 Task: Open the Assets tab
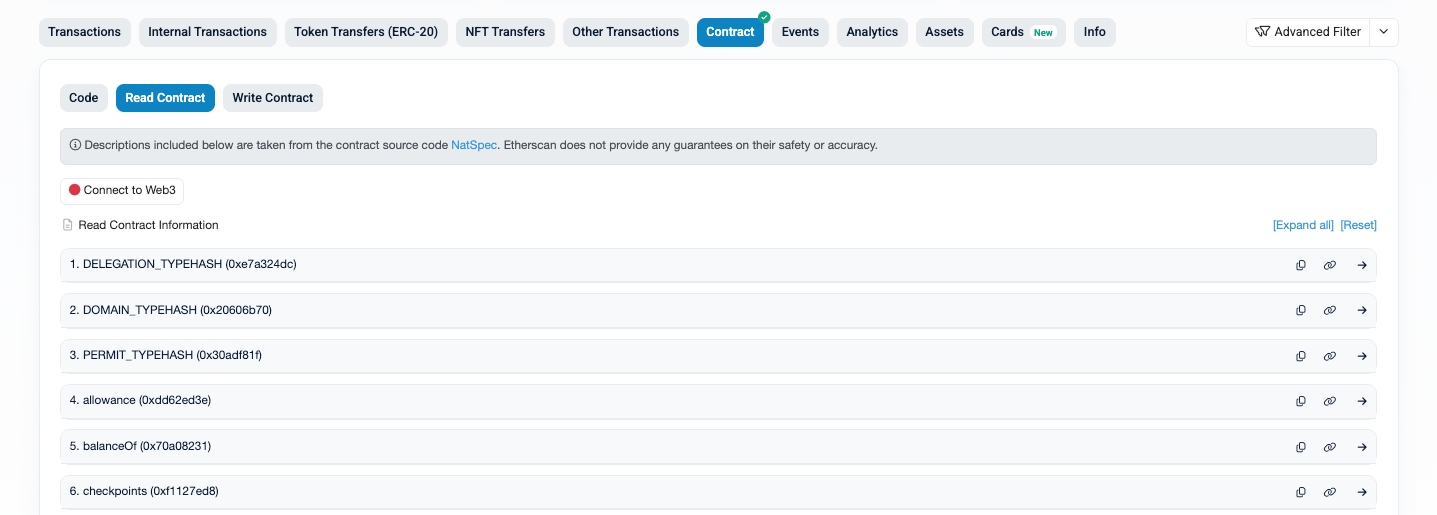pyautogui.click(x=945, y=32)
